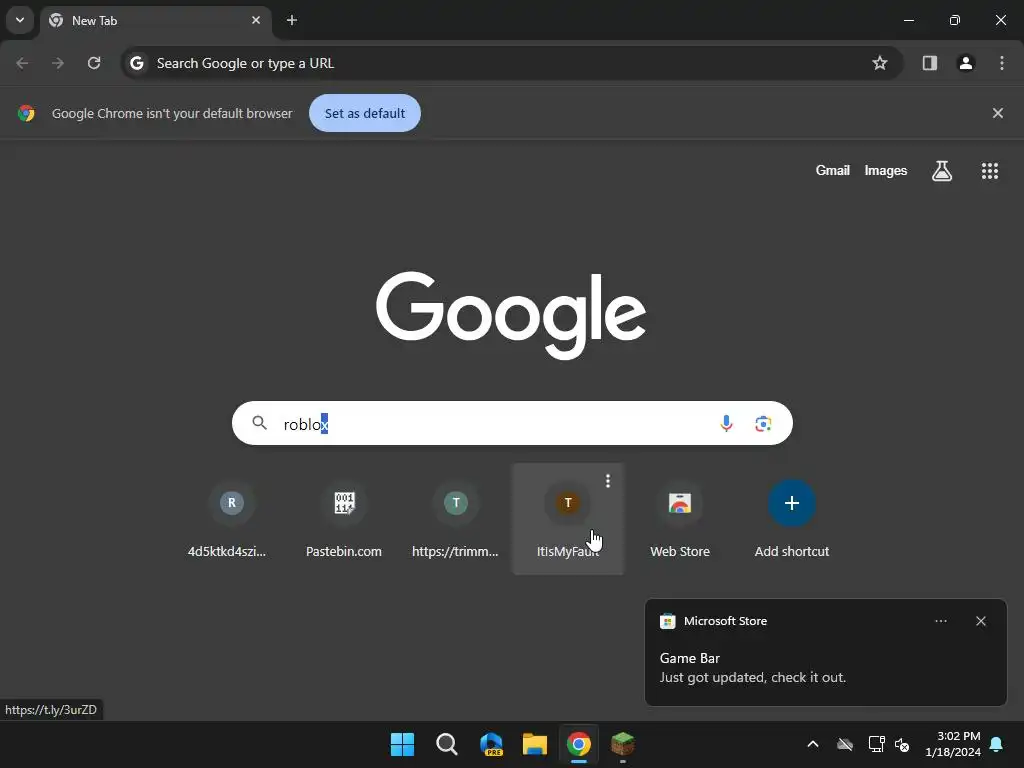The height and width of the screenshot is (768, 1024).
Task: Close the Microsoft Store notification
Action: click(x=980, y=621)
